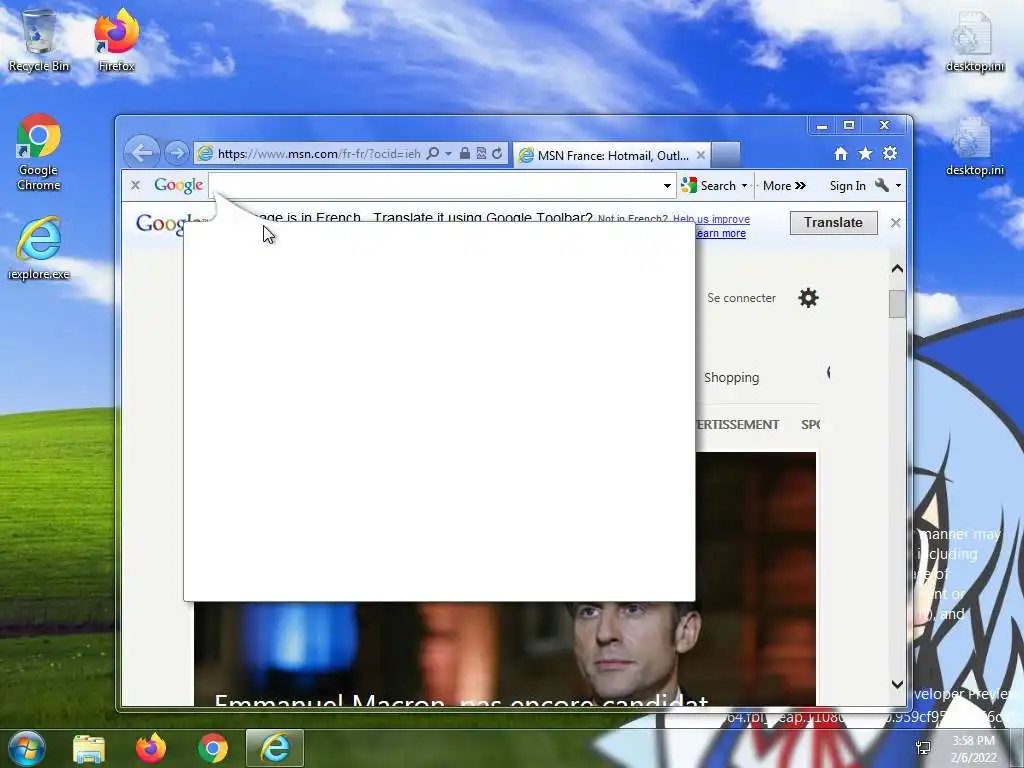Open MSN page settings gear

808,298
